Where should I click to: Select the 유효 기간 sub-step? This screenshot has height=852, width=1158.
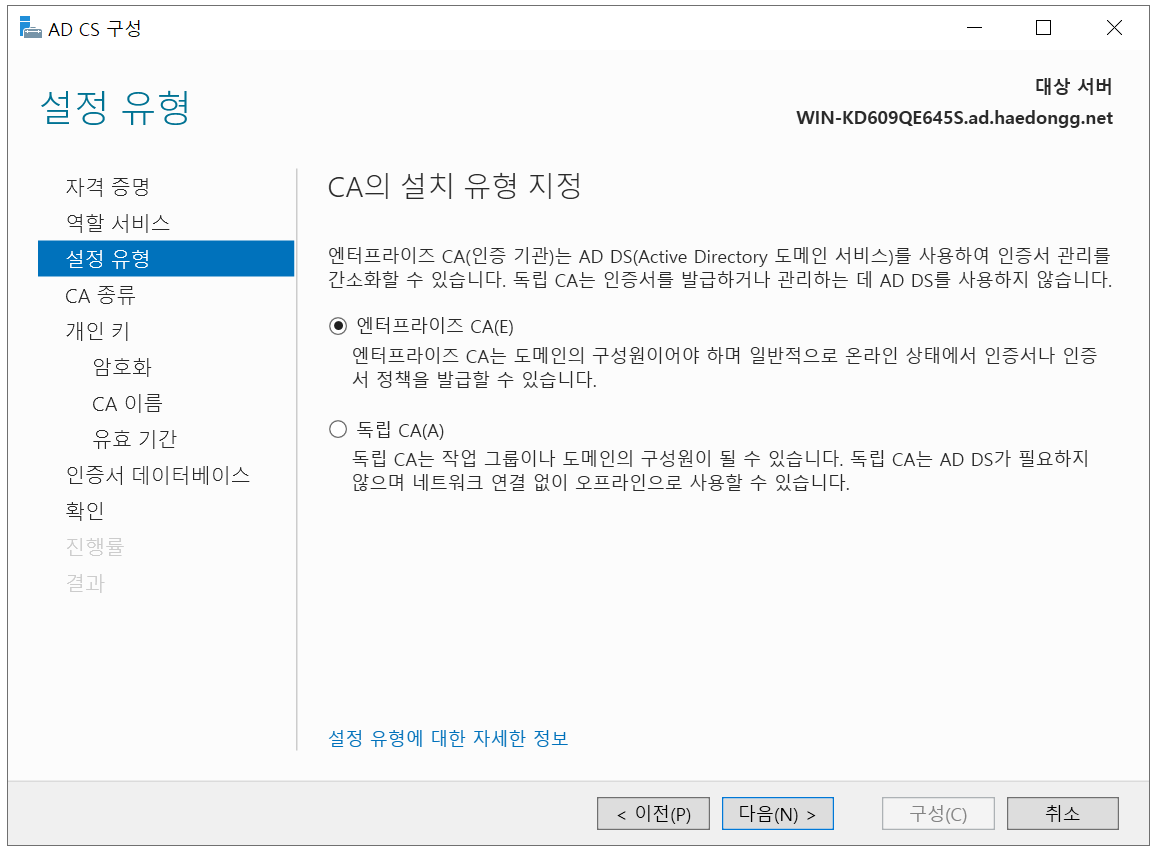[134, 439]
